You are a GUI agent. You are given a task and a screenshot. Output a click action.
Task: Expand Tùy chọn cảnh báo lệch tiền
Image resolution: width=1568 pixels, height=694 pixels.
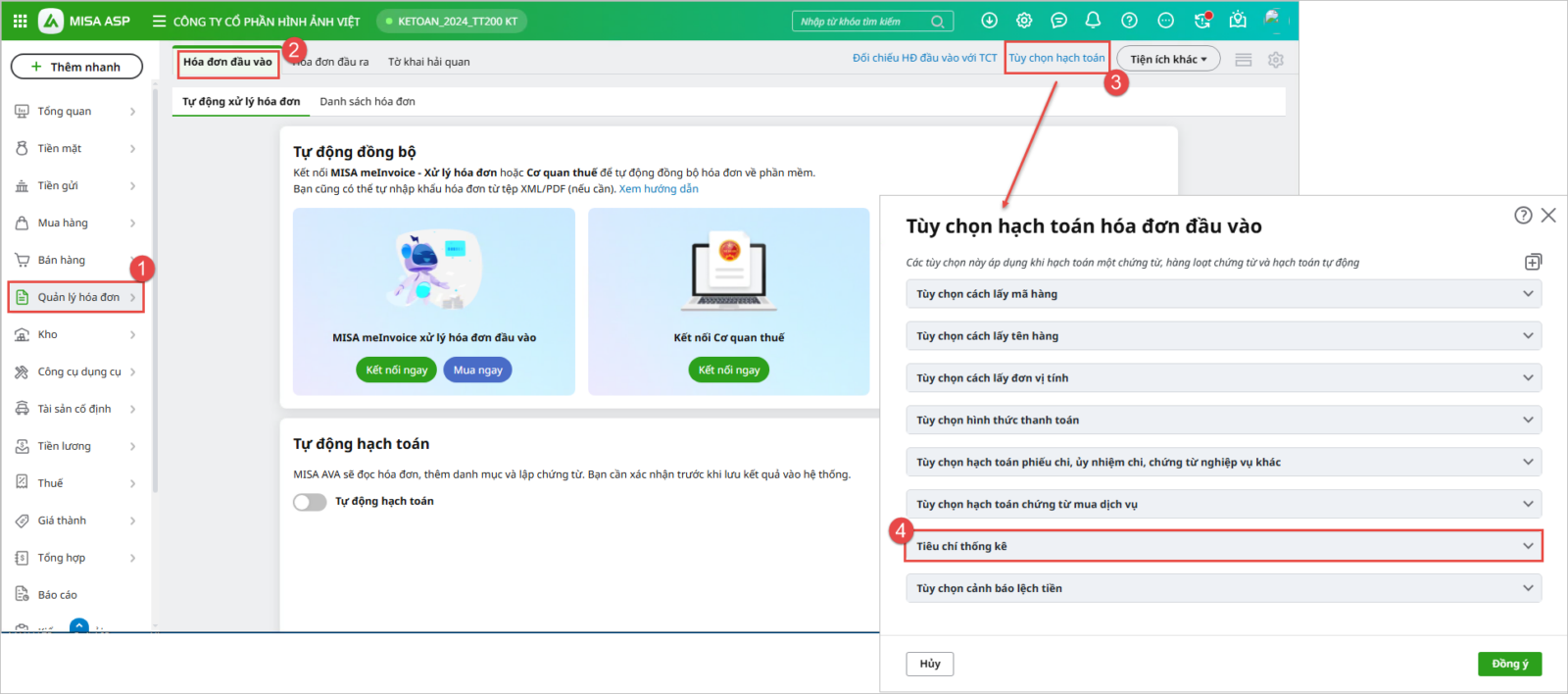(1222, 588)
